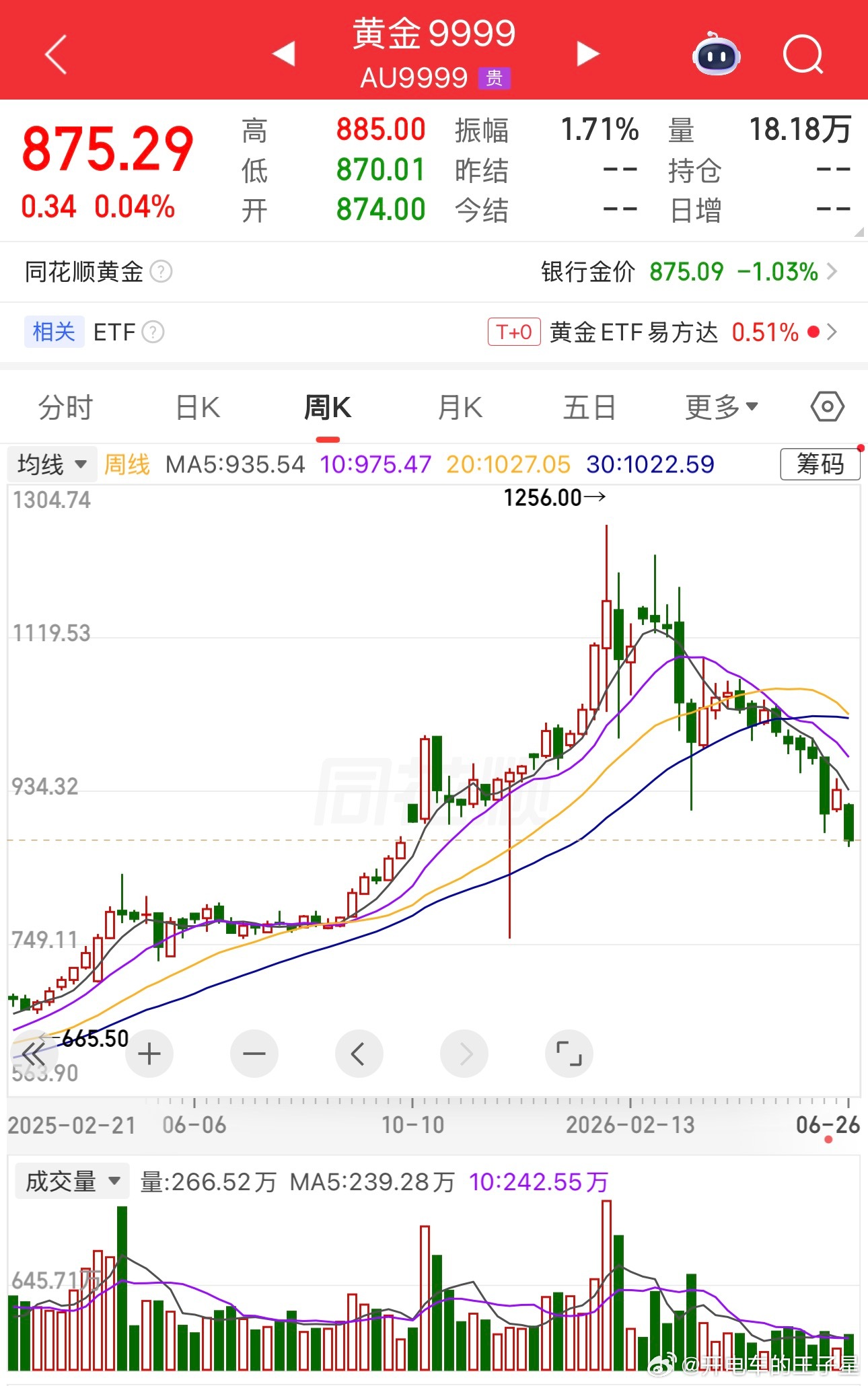The image size is (868, 1386).
Task: Tap volume reading 量:266.52万
Action: tap(208, 1182)
